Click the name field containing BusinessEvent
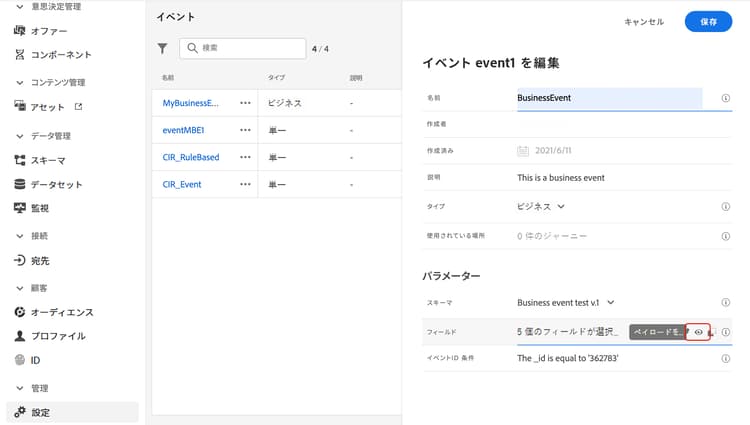 point(609,98)
